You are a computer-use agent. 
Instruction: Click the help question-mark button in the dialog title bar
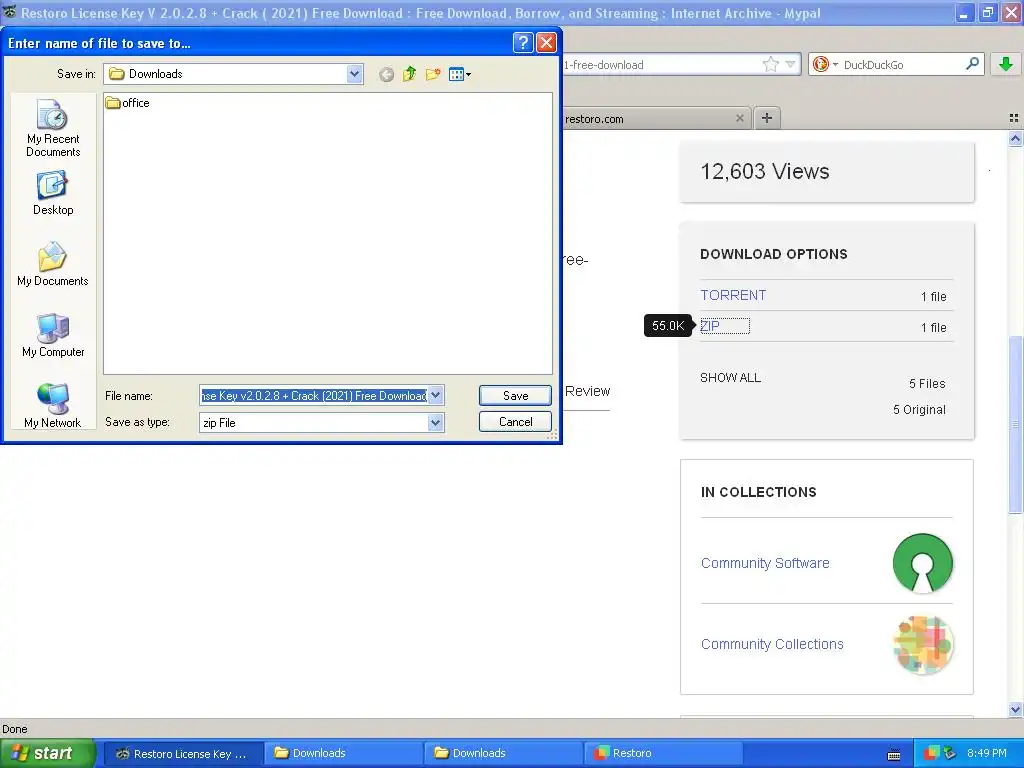pos(522,43)
